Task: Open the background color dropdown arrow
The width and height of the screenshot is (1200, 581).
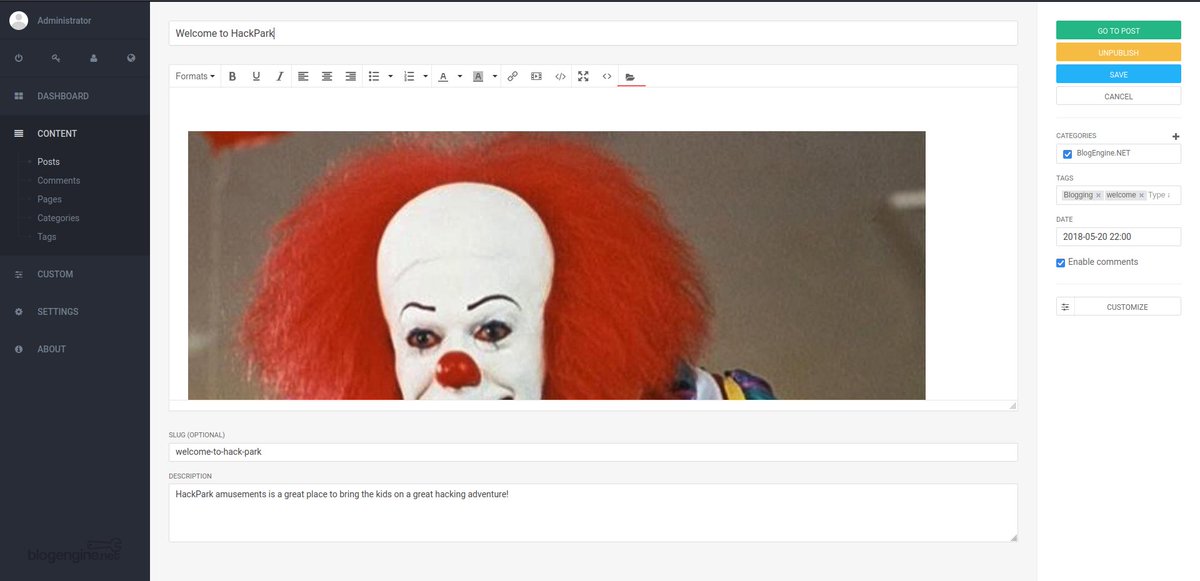Action: pos(495,76)
